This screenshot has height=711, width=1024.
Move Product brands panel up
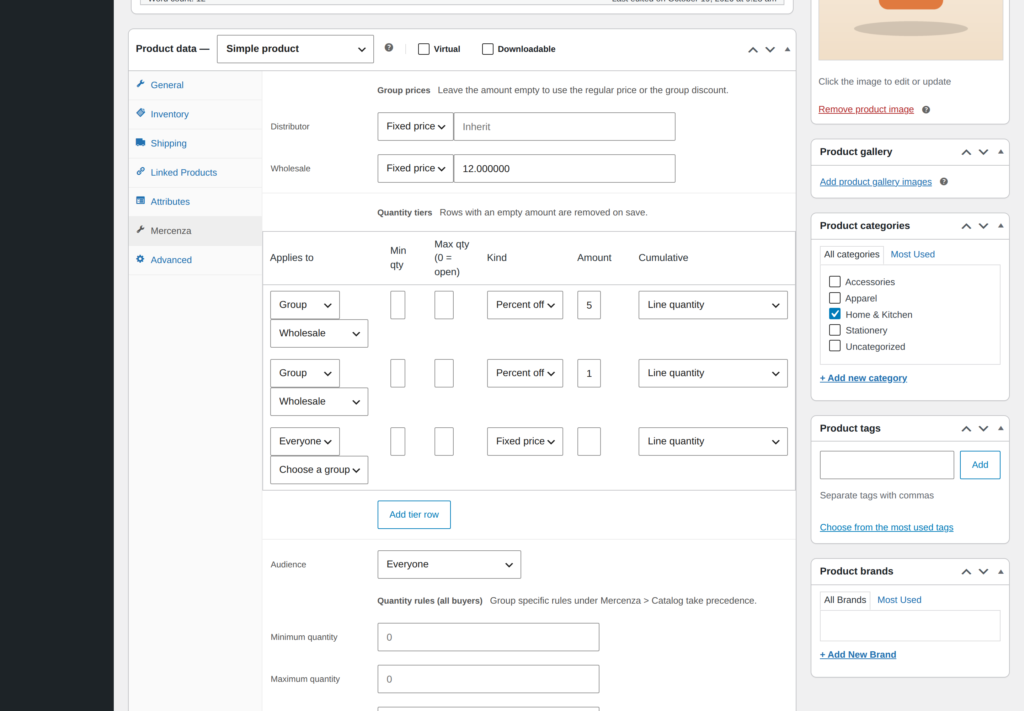pyautogui.click(x=966, y=571)
